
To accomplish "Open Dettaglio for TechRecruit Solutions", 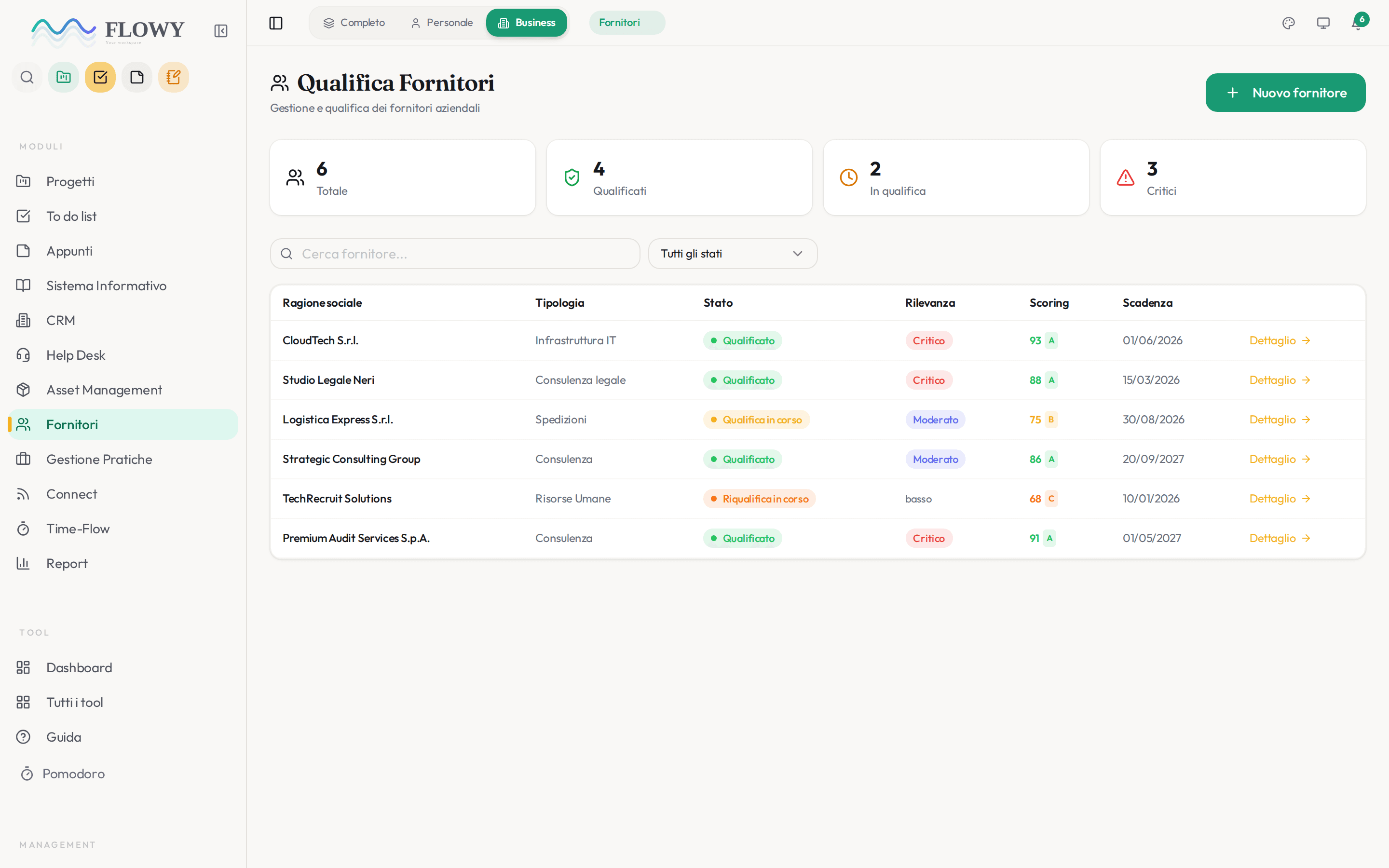I will [1280, 499].
